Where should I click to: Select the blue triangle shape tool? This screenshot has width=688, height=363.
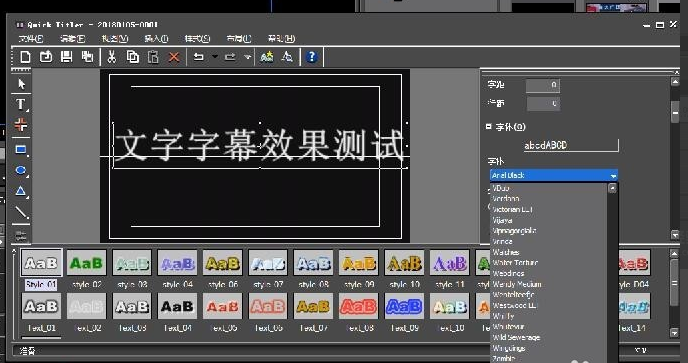(x=21, y=191)
